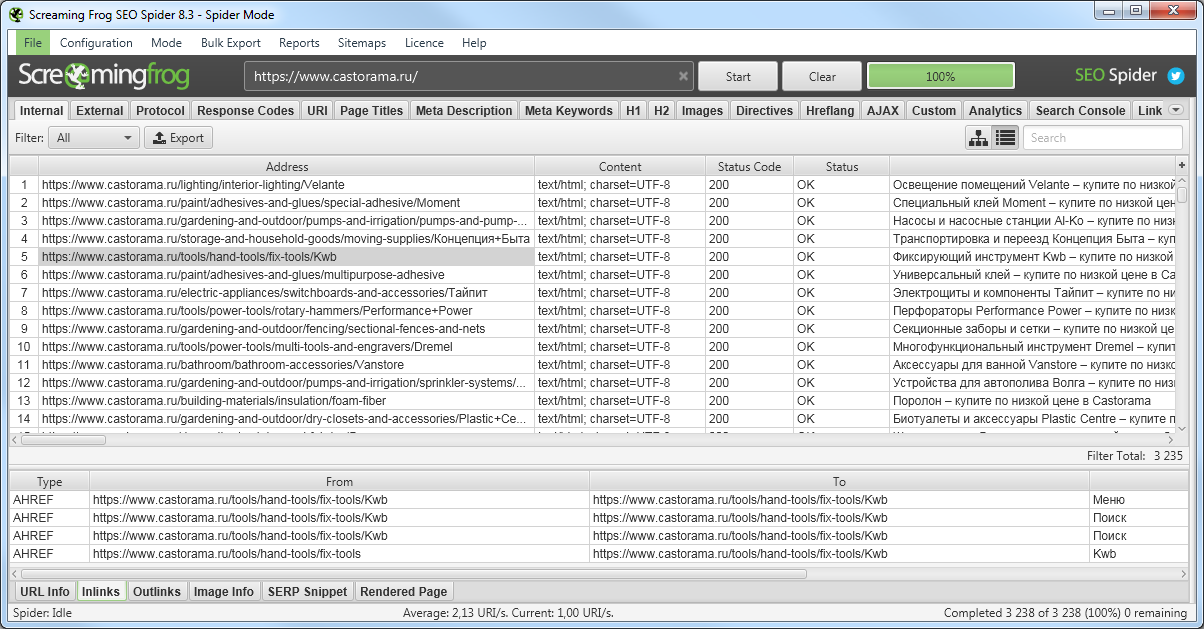The height and width of the screenshot is (629, 1204).
Task: Add a column using the plus icon
Action: coord(1182,166)
